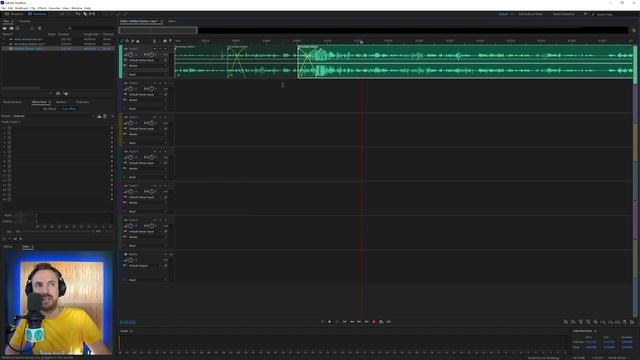Switch to Waveform editor view
Screen dimensions: 640x360
[14, 14]
